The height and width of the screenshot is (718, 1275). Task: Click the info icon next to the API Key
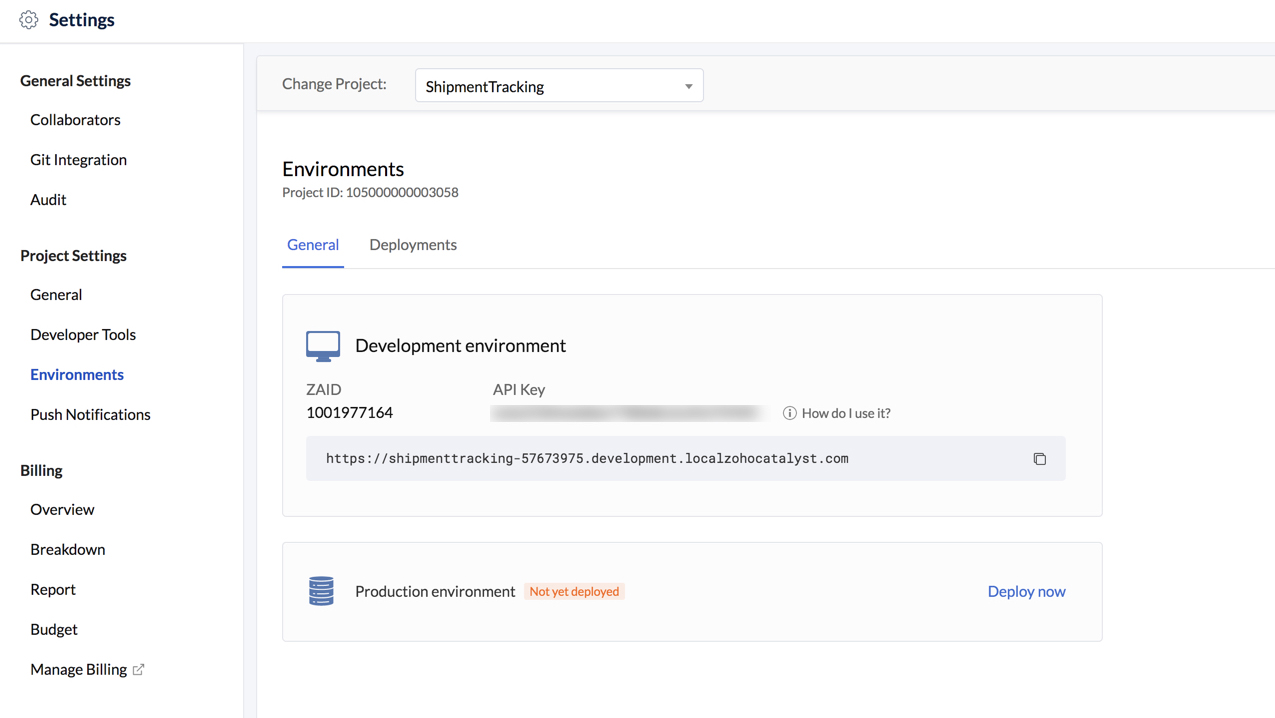pos(789,412)
